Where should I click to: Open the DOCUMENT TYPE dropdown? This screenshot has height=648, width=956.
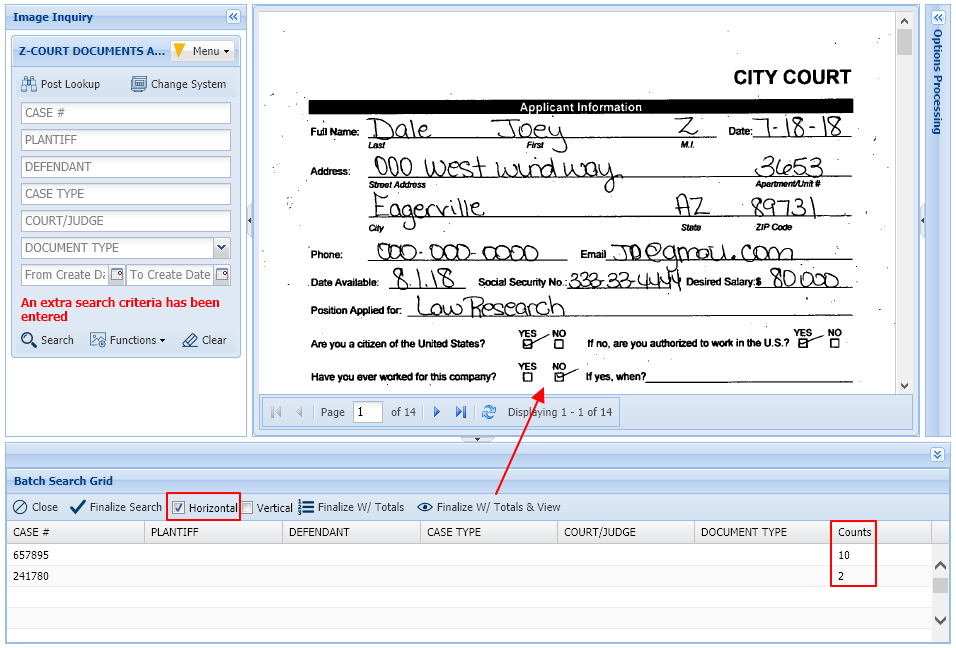tap(222, 247)
